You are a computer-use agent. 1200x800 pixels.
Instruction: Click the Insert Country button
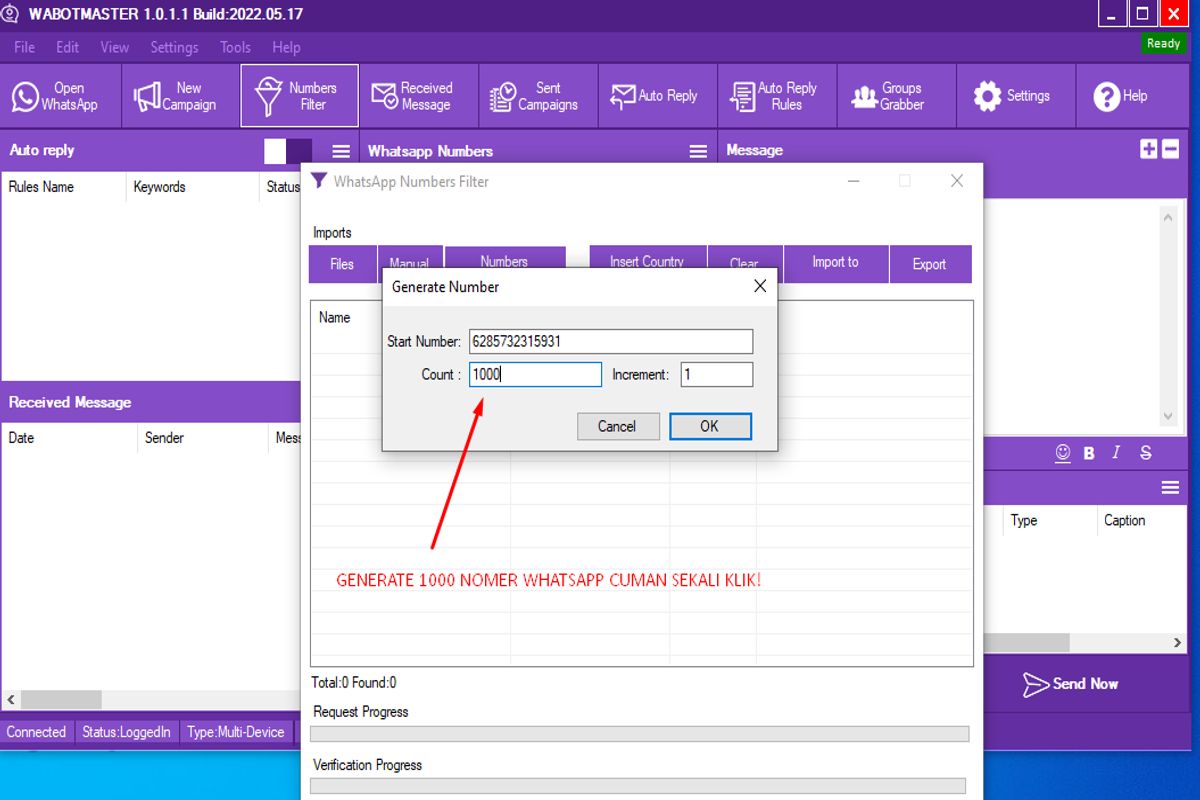647,260
